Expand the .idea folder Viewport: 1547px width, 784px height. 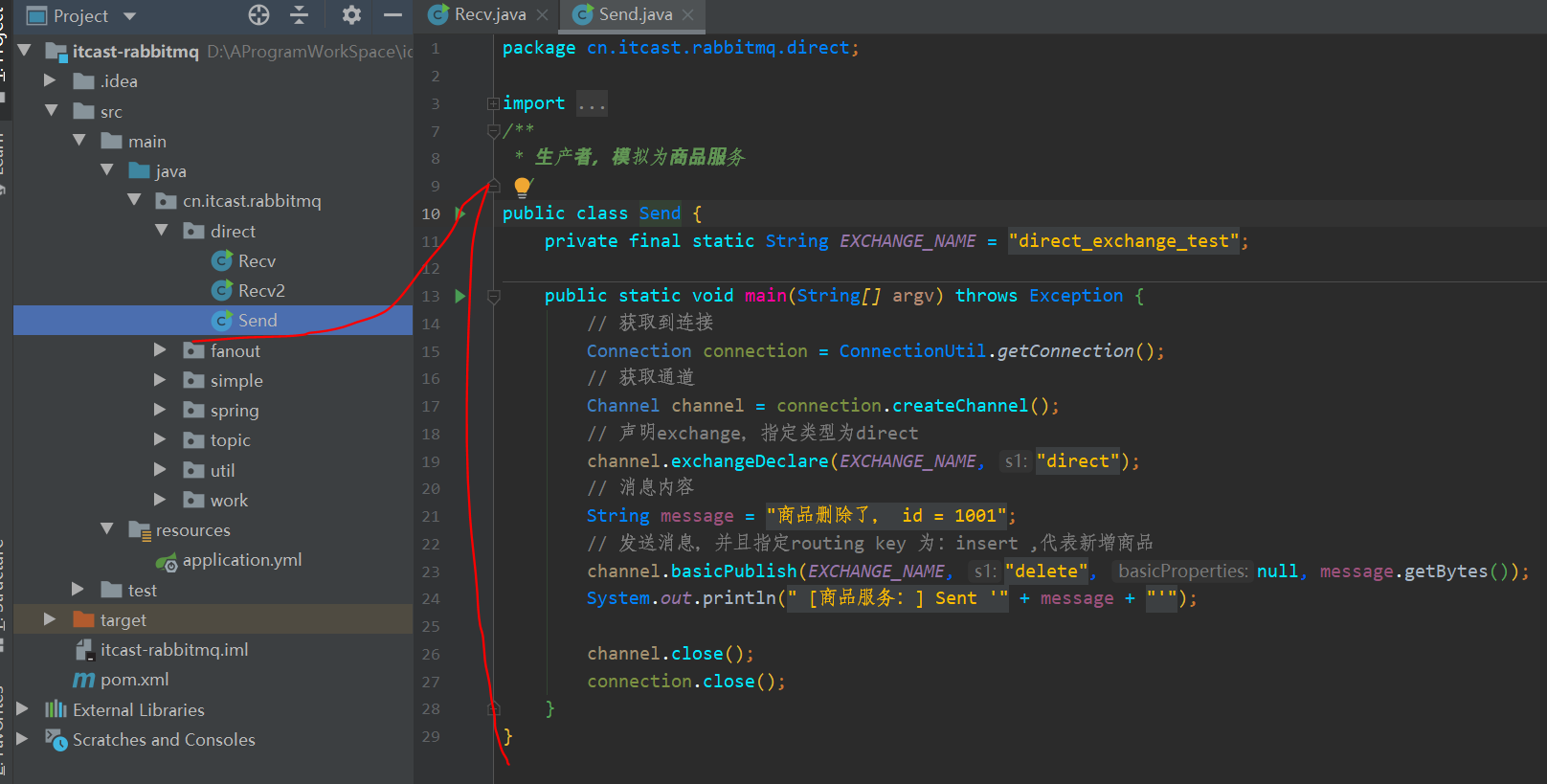[50, 80]
